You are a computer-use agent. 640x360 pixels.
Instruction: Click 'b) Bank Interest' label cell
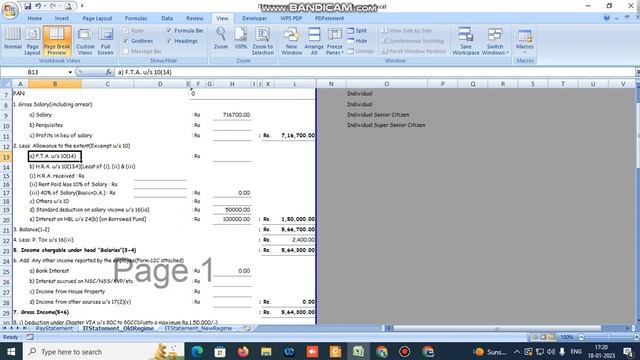[x=49, y=271]
